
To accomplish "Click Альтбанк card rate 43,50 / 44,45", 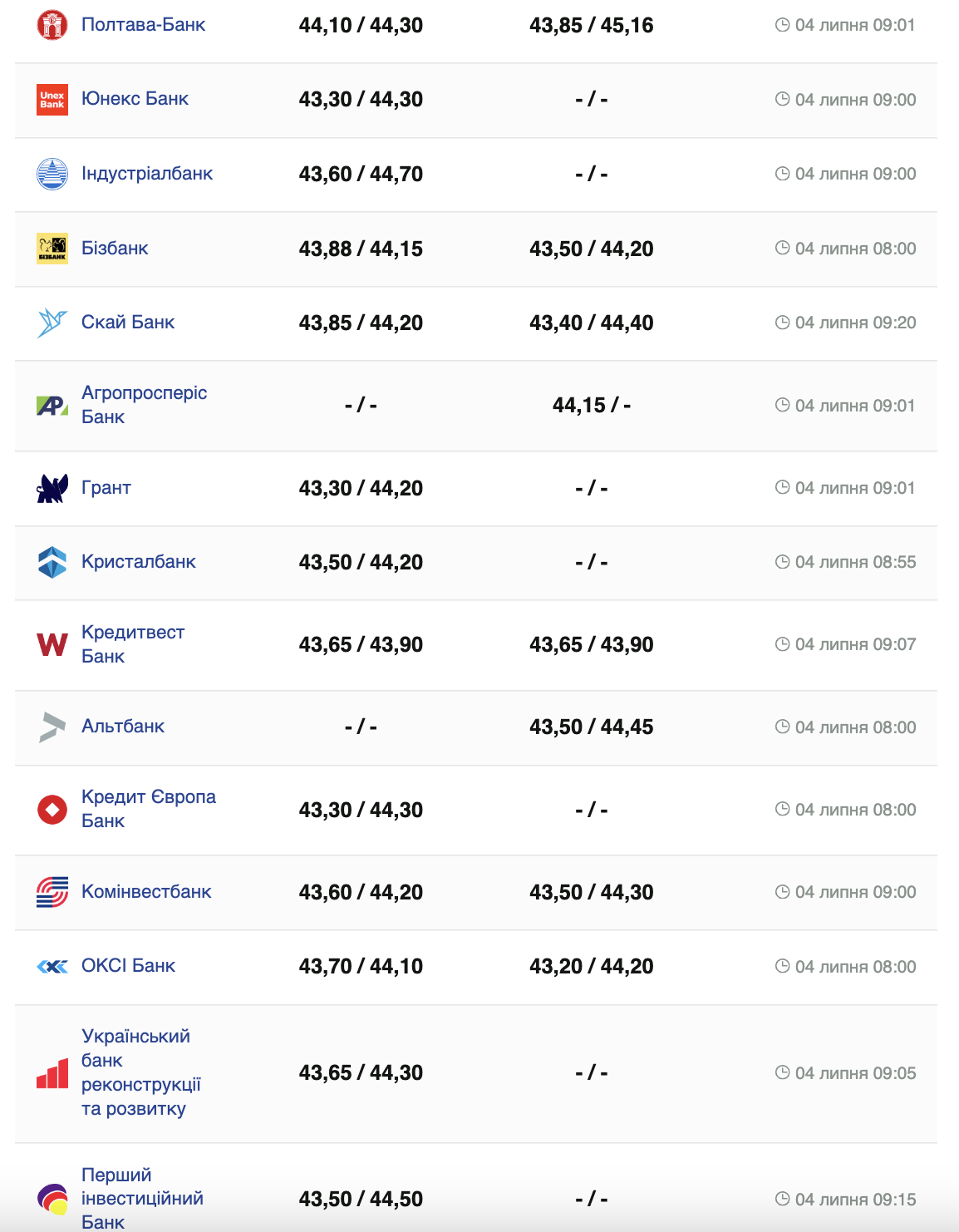I will [591, 727].
